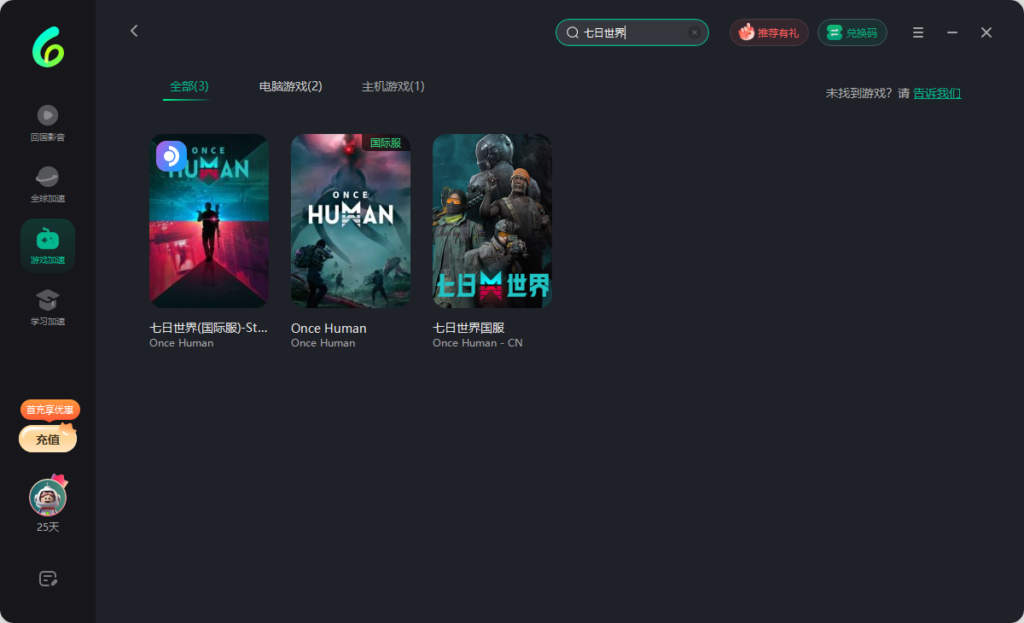1024x623 pixels.
Task: Open the 告诉我们 link
Action: tap(936, 93)
